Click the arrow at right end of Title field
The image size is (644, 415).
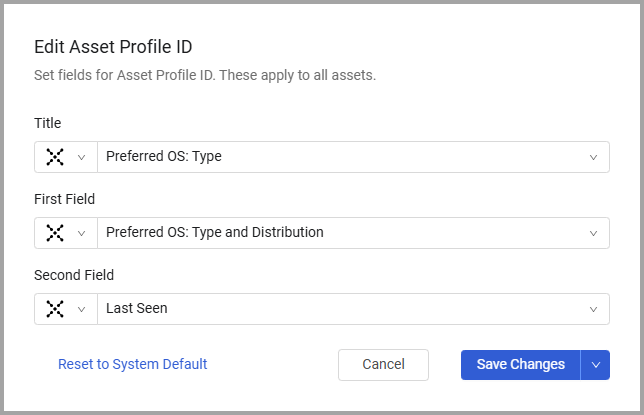(x=593, y=157)
